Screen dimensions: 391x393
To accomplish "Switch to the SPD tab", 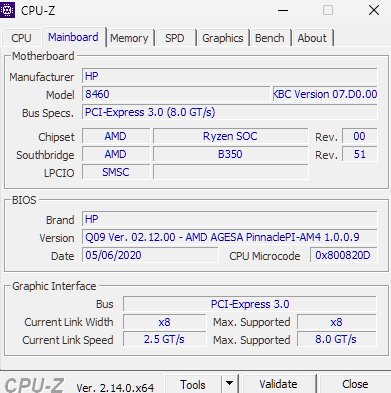I will click(175, 38).
